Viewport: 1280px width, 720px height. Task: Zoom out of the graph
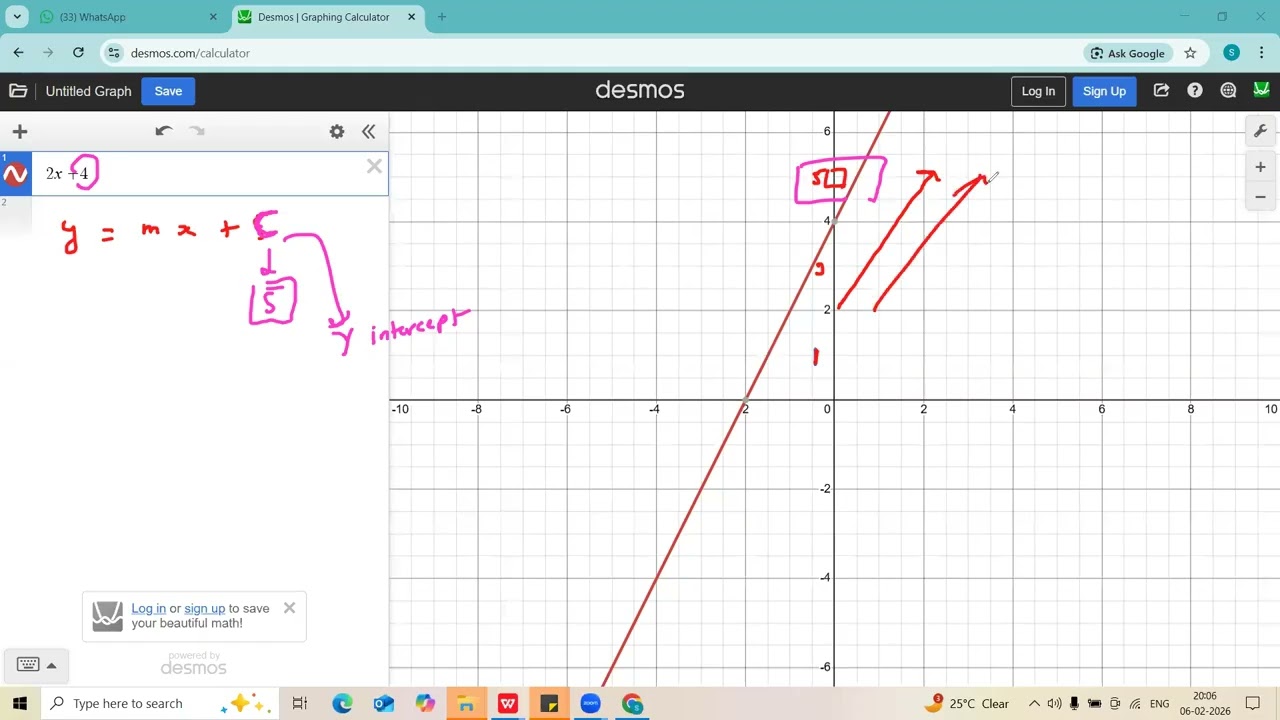coord(1260,197)
